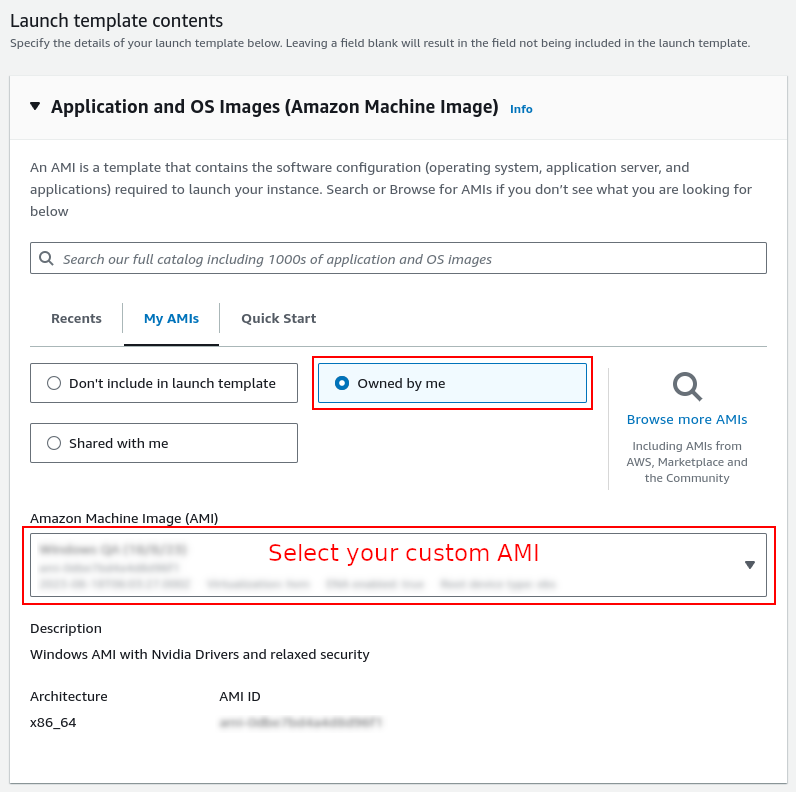The width and height of the screenshot is (796, 792).
Task: Click into the AMI catalog search field
Action: [399, 258]
